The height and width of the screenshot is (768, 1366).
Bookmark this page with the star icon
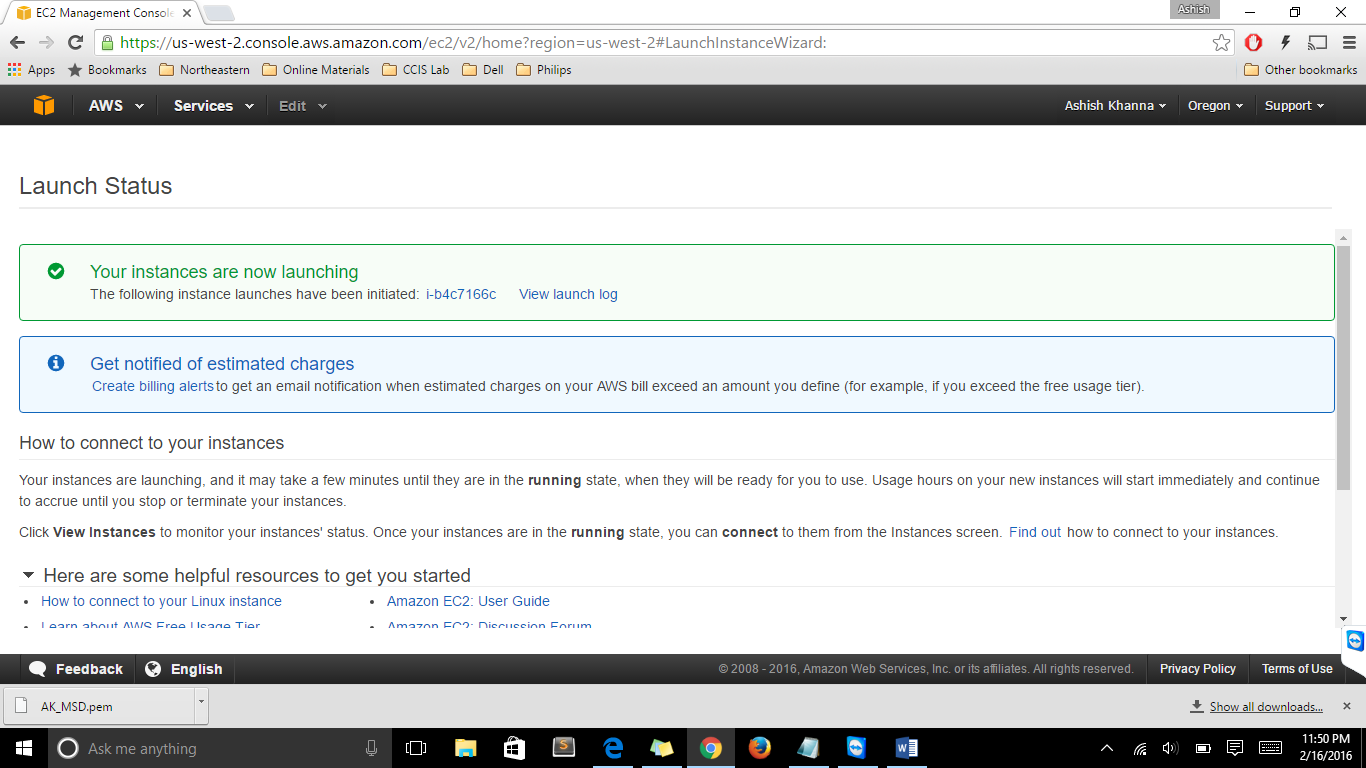pyautogui.click(x=1221, y=43)
